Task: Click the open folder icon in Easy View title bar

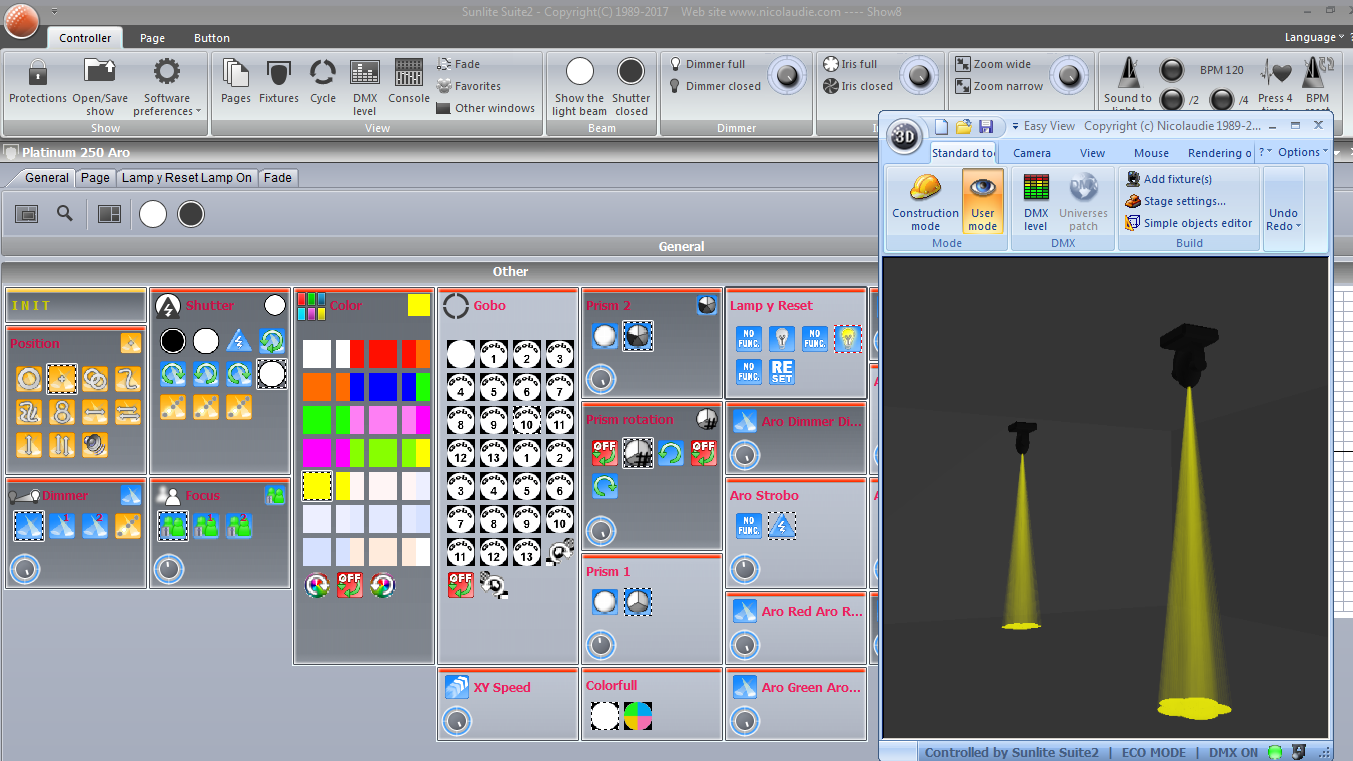Action: (x=964, y=127)
